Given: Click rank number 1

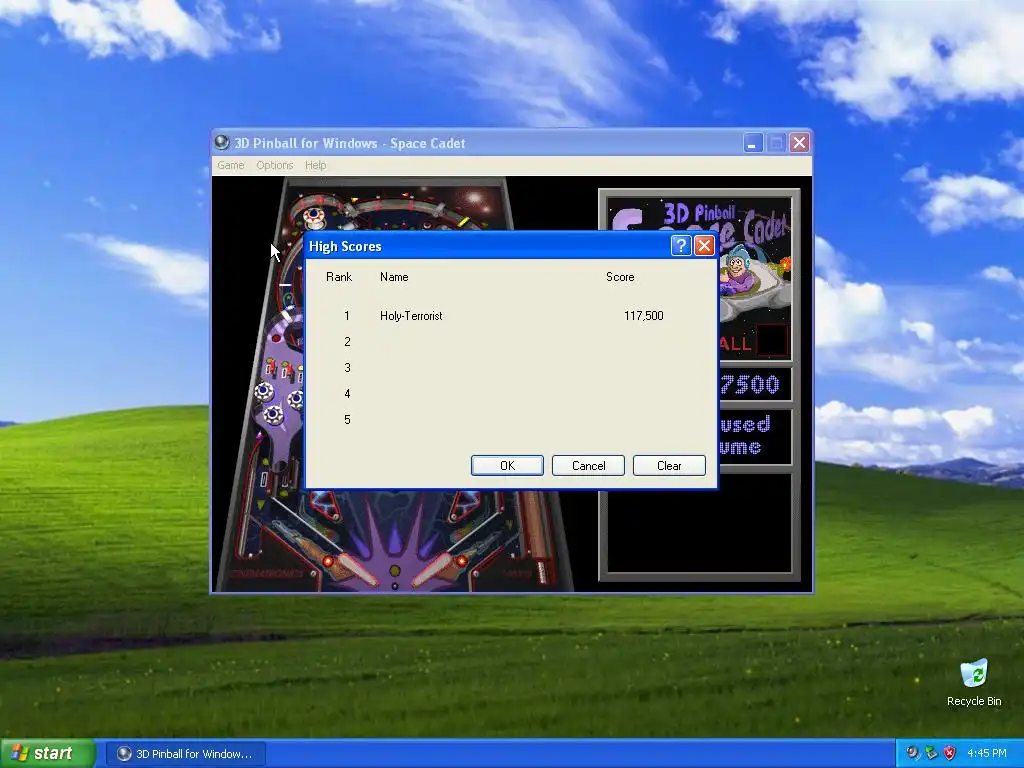Looking at the screenshot, I should click(347, 315).
